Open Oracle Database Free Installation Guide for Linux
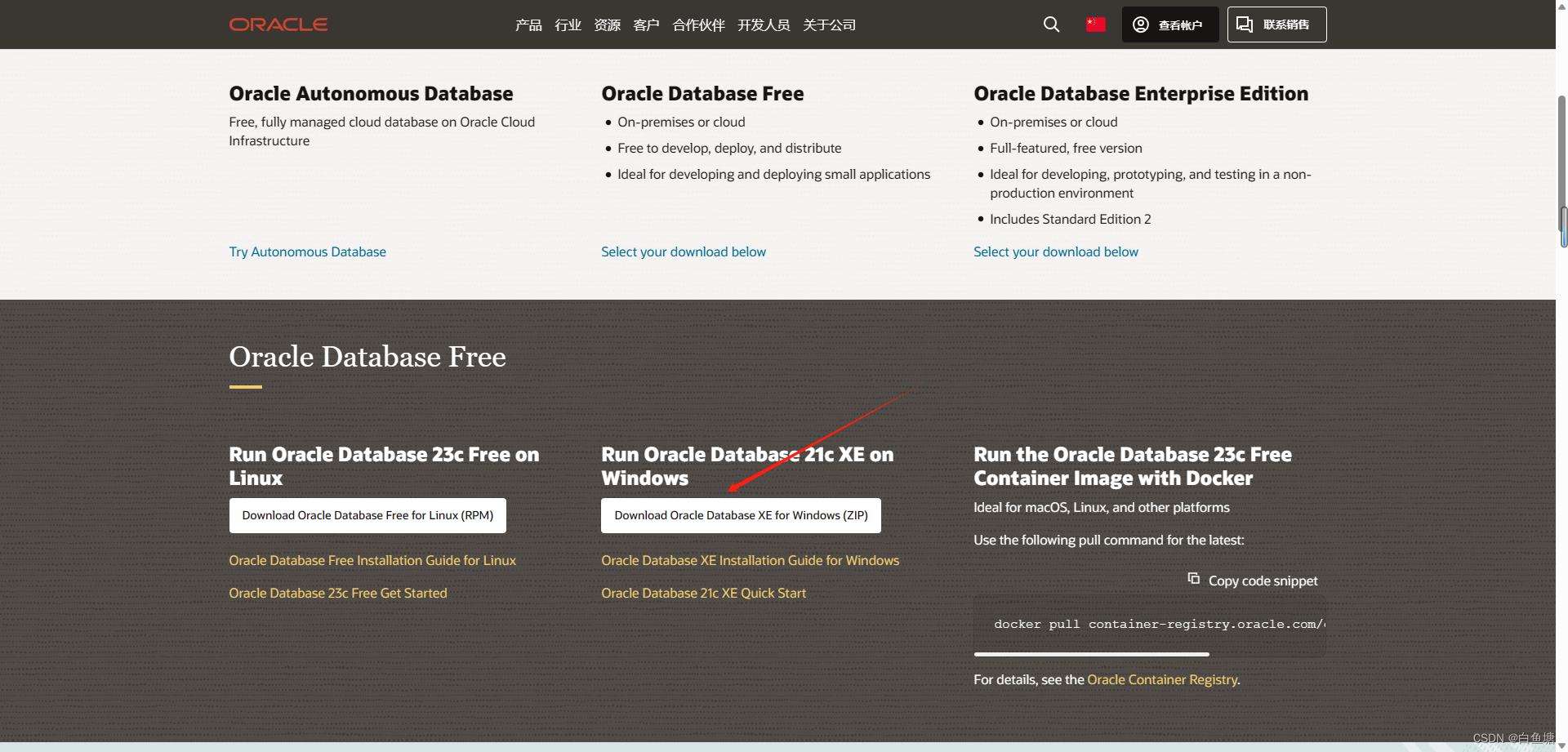Viewport: 1568px width, 752px height. pyautogui.click(x=372, y=560)
